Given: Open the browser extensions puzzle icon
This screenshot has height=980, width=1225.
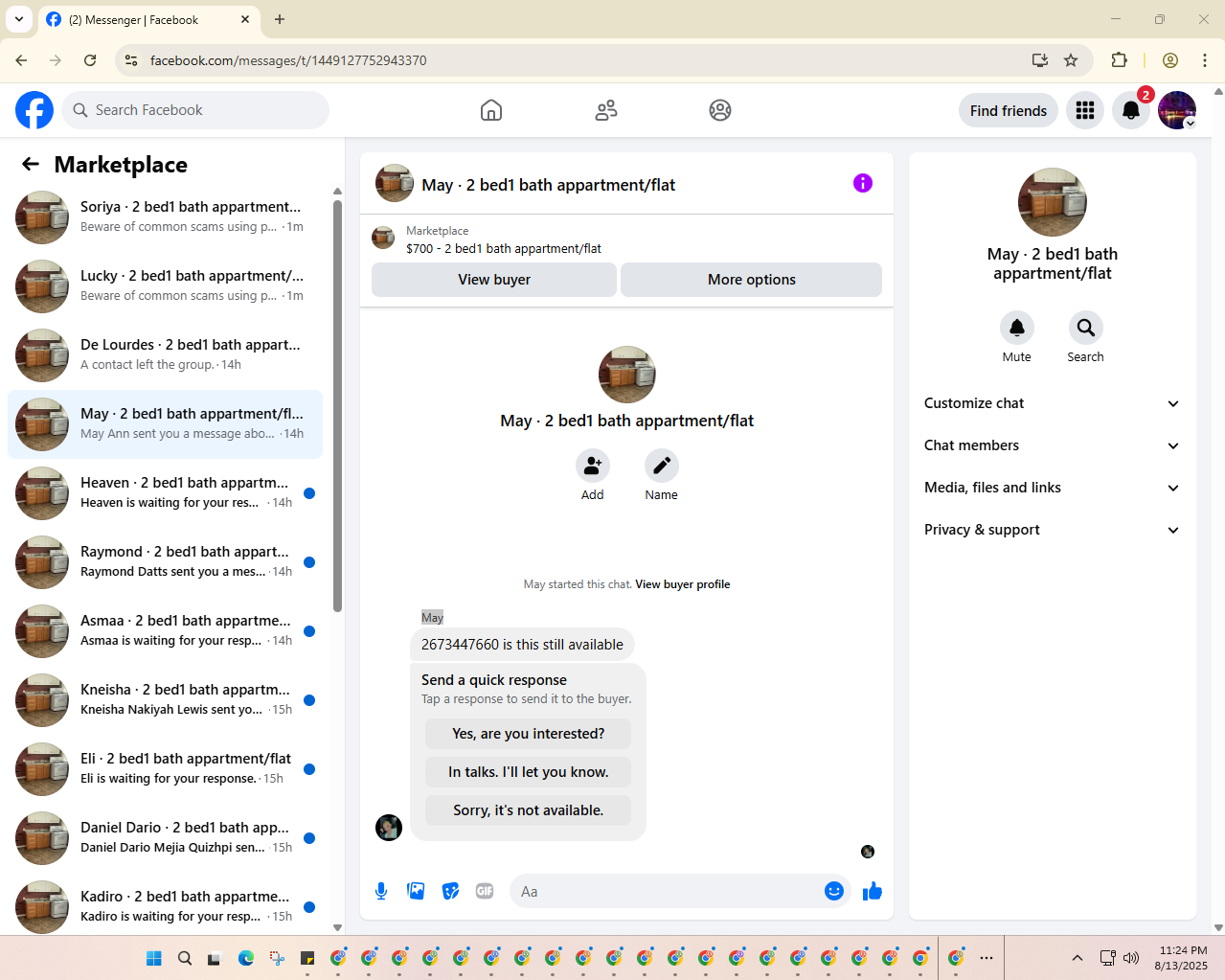Looking at the screenshot, I should pos(1119,60).
